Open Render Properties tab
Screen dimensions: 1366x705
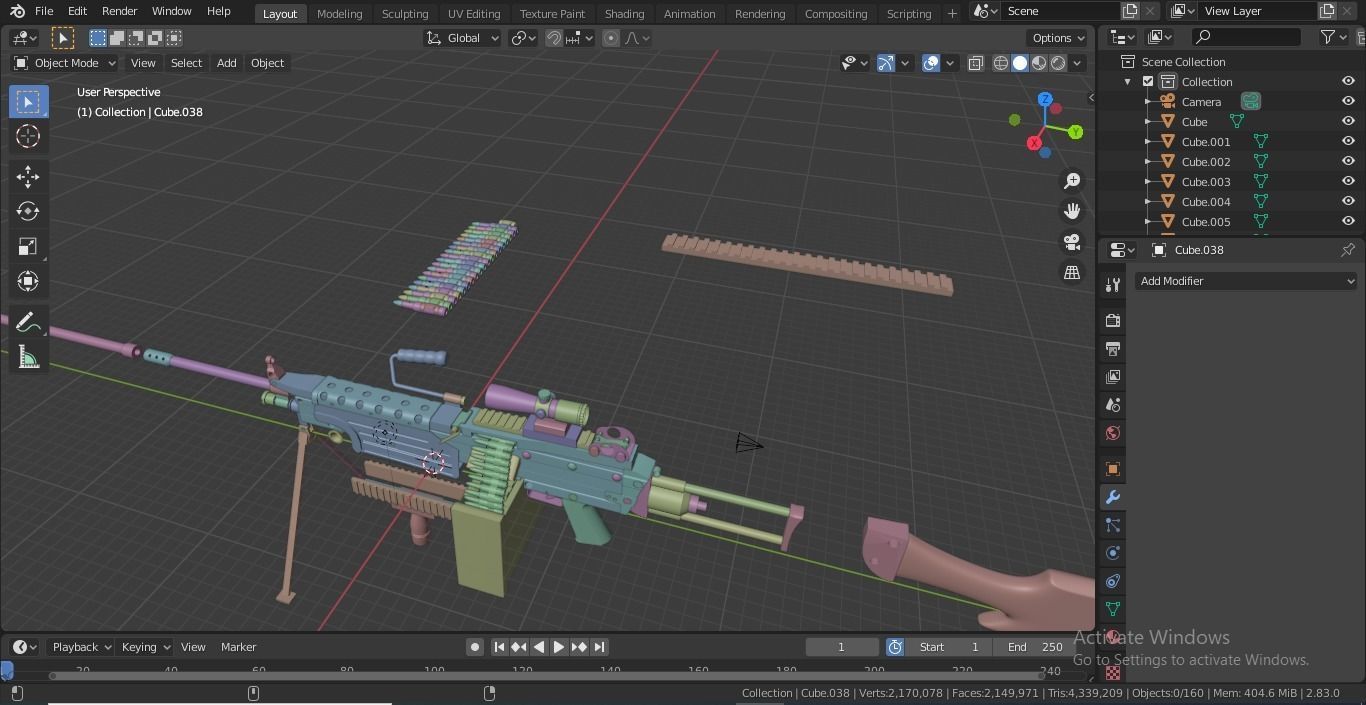[x=1113, y=320]
